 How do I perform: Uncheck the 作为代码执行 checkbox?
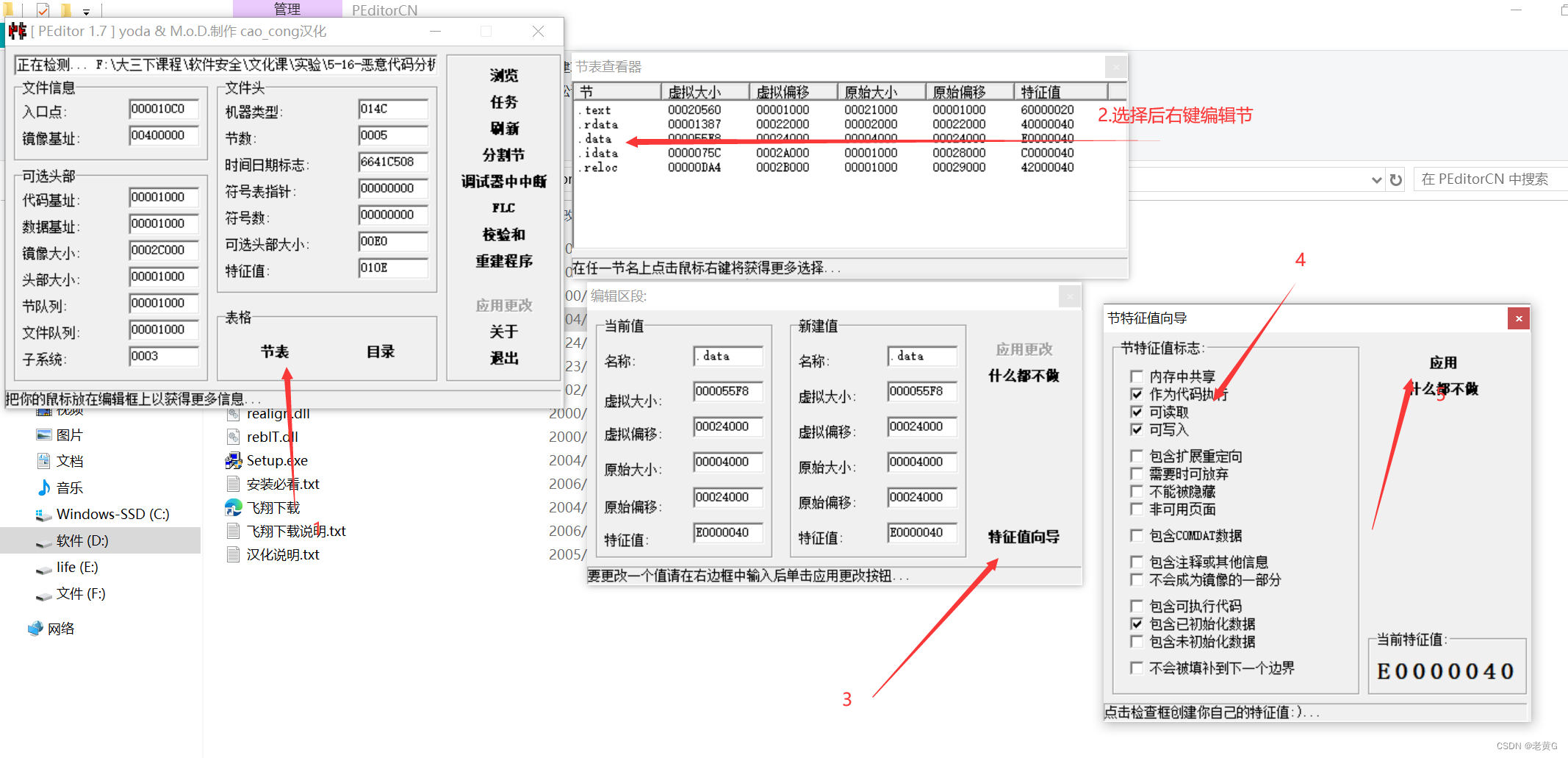coord(1137,394)
